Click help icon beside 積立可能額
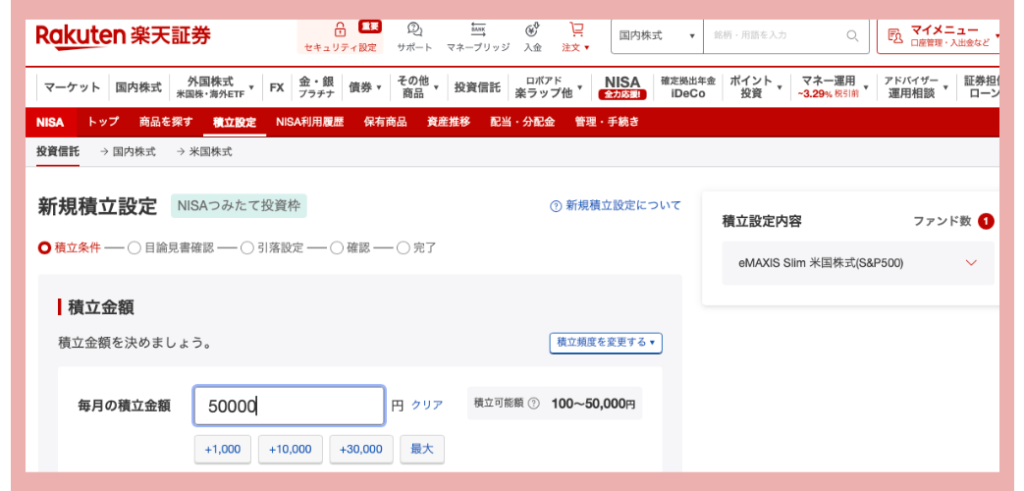 533,404
